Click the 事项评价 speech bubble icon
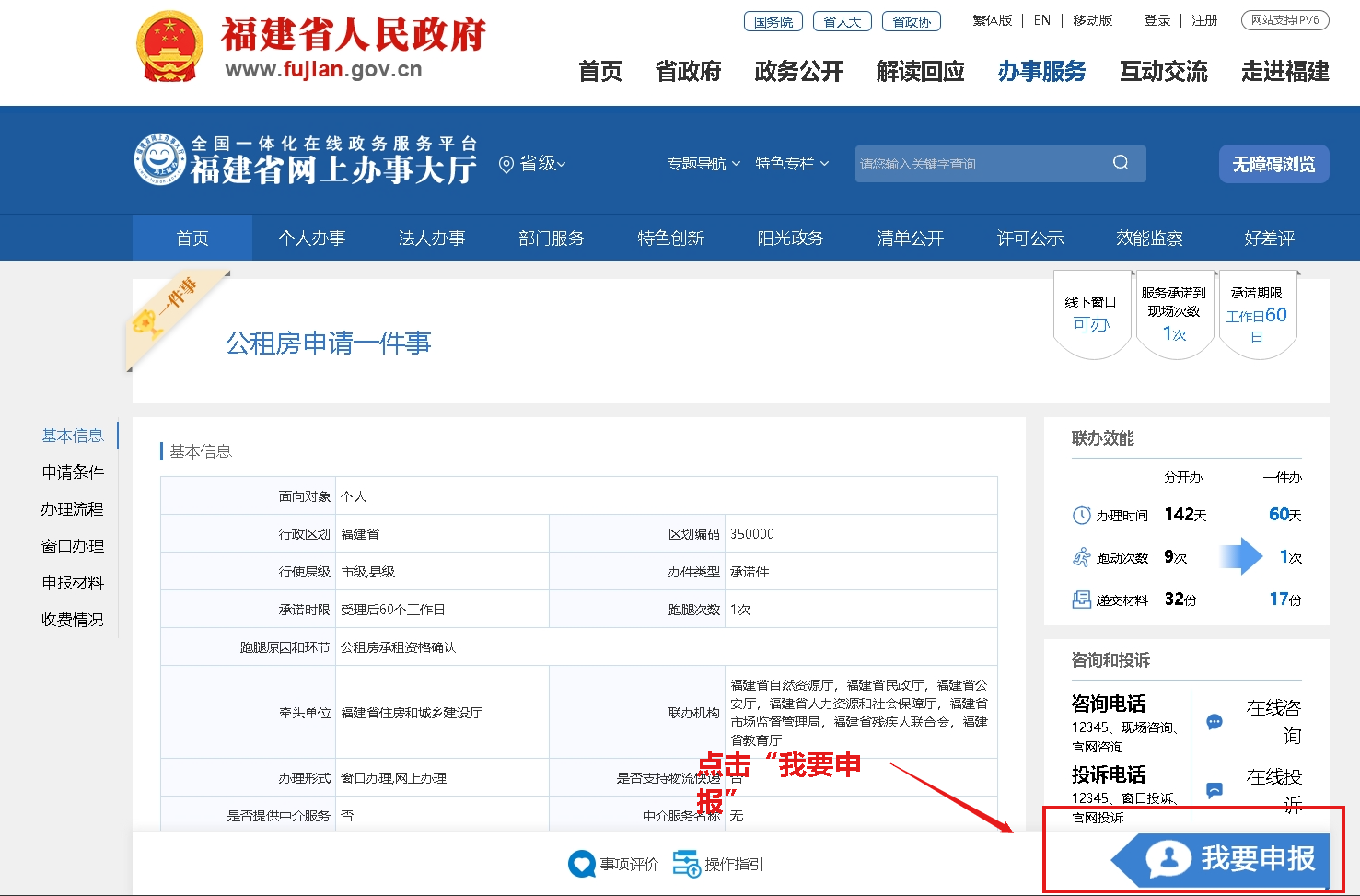Viewport: 1360px width, 896px height. [x=581, y=864]
